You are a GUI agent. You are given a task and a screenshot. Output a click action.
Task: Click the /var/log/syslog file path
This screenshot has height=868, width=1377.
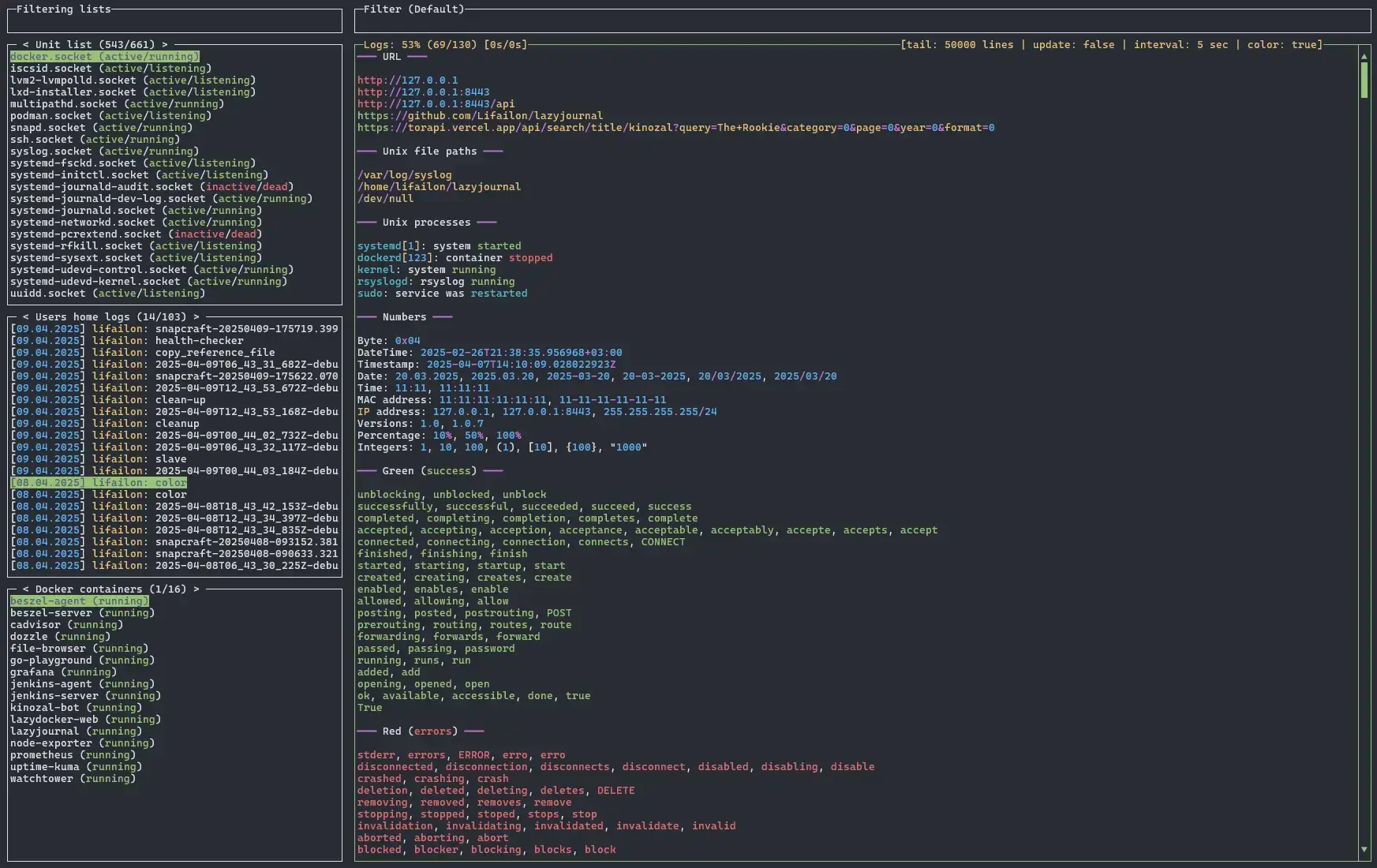coord(405,175)
